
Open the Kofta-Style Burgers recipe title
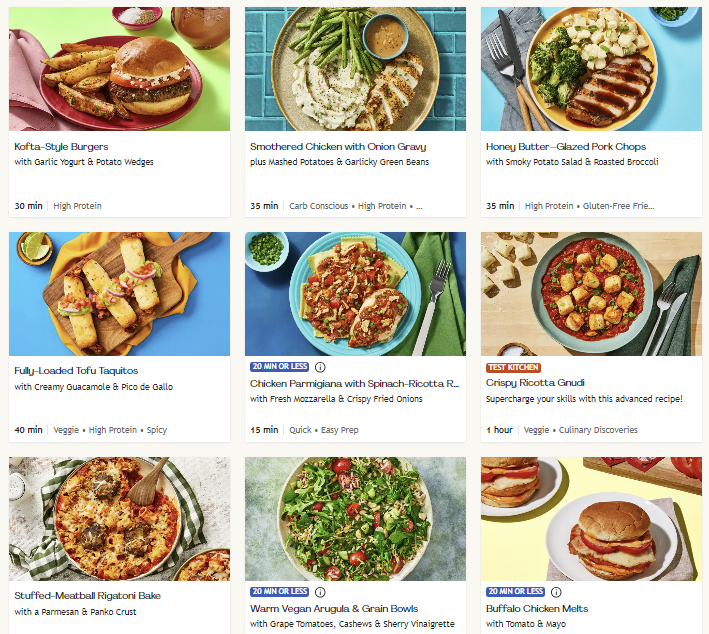pyautogui.click(x=61, y=146)
